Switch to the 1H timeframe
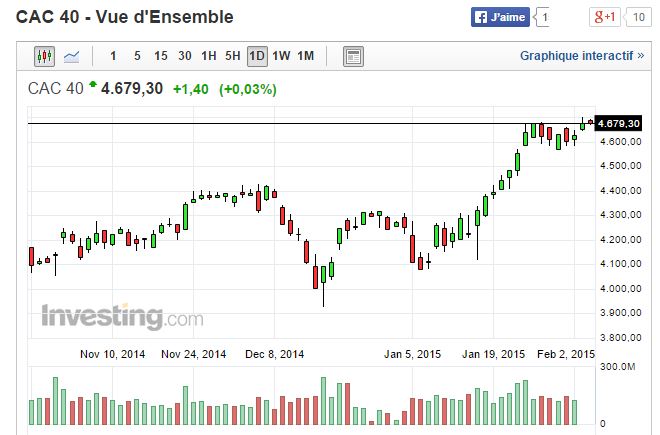 (x=209, y=56)
